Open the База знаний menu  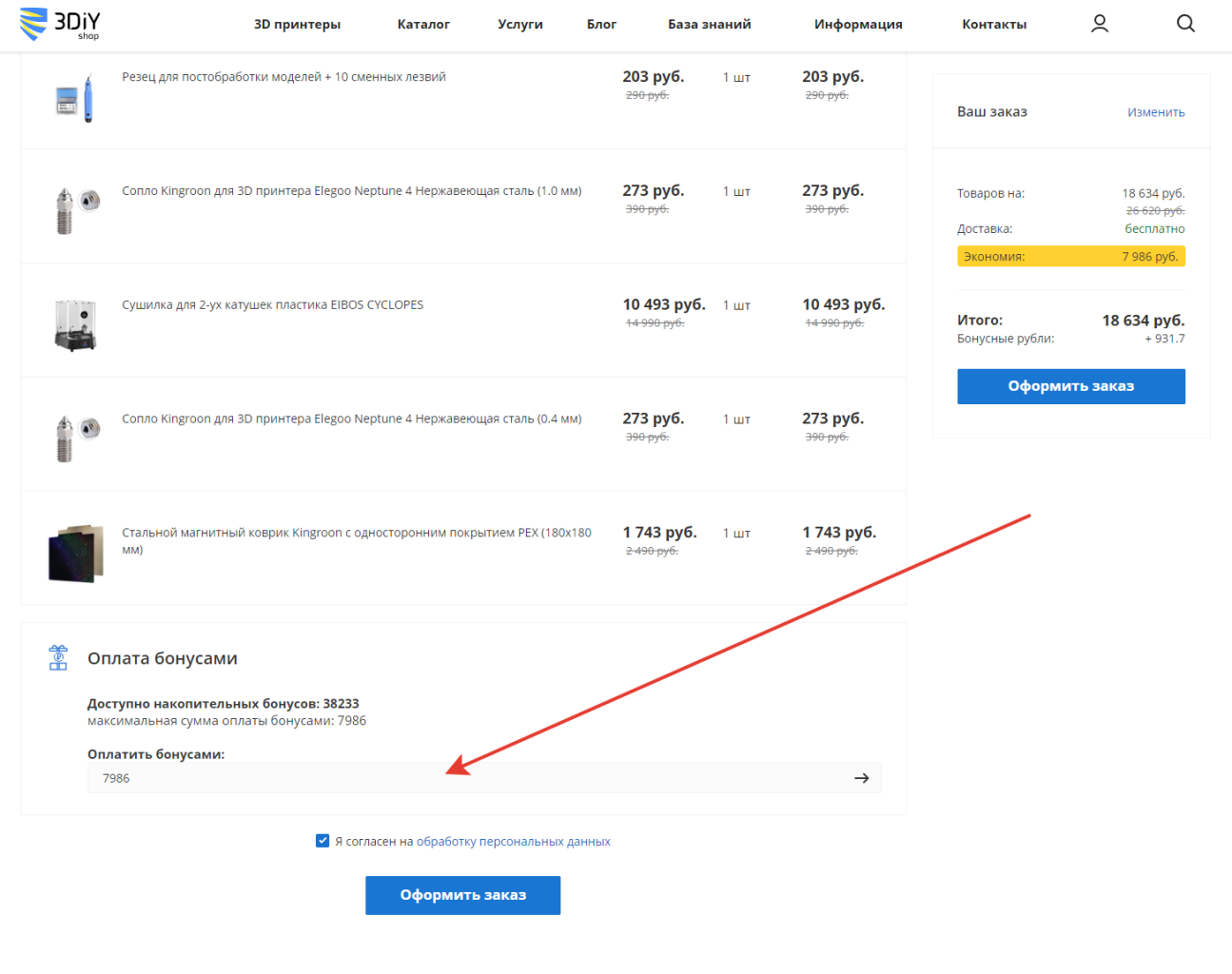709,25
